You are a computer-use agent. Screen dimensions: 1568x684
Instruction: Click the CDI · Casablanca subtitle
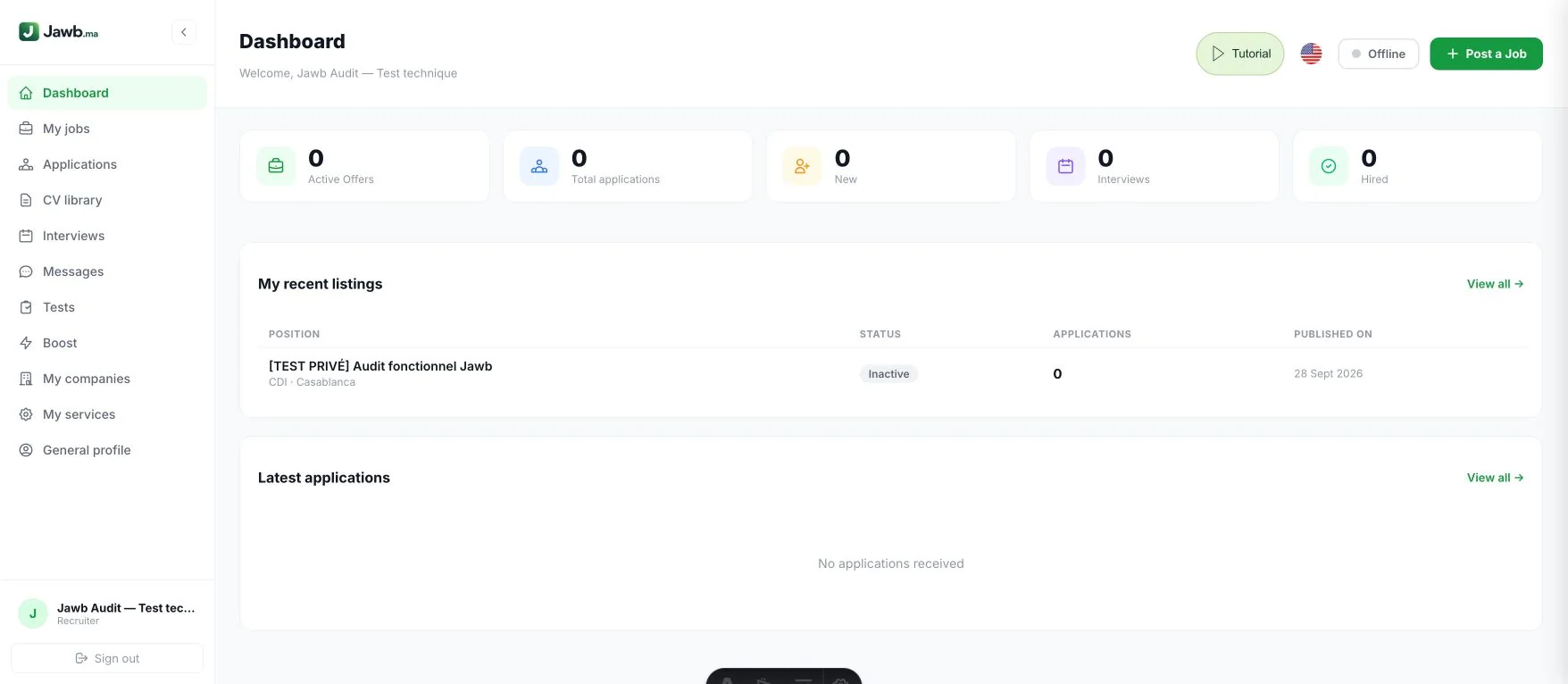312,382
